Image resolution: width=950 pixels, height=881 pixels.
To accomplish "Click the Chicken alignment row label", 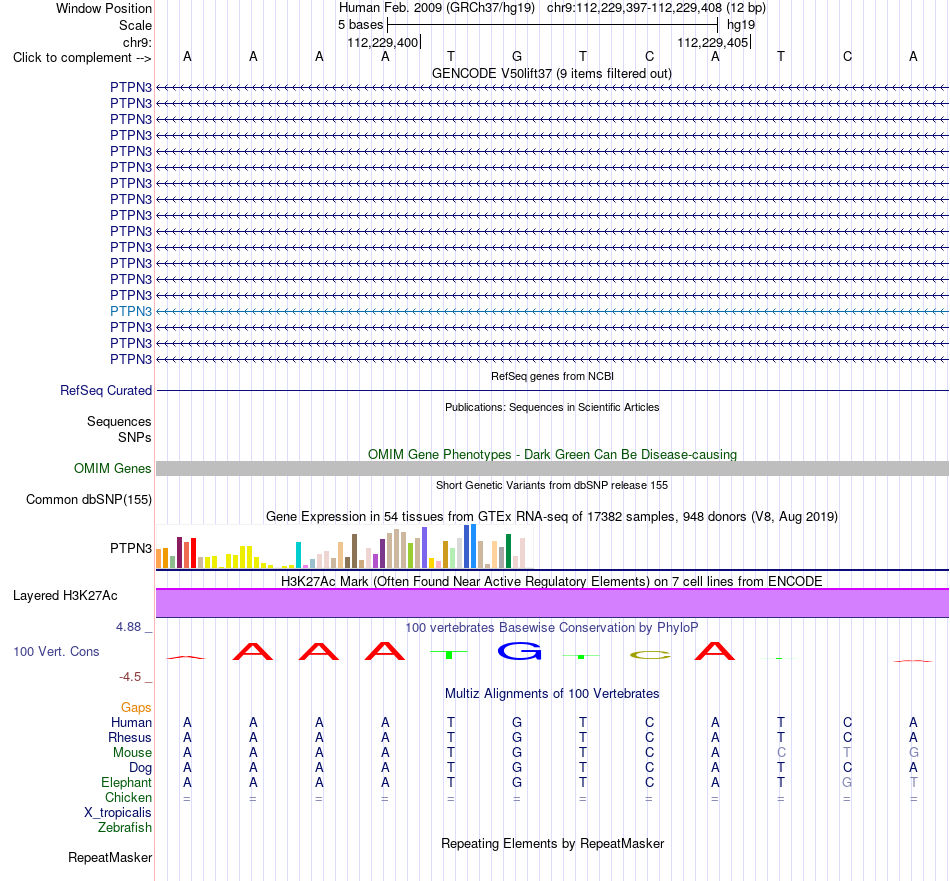I will pos(128,798).
